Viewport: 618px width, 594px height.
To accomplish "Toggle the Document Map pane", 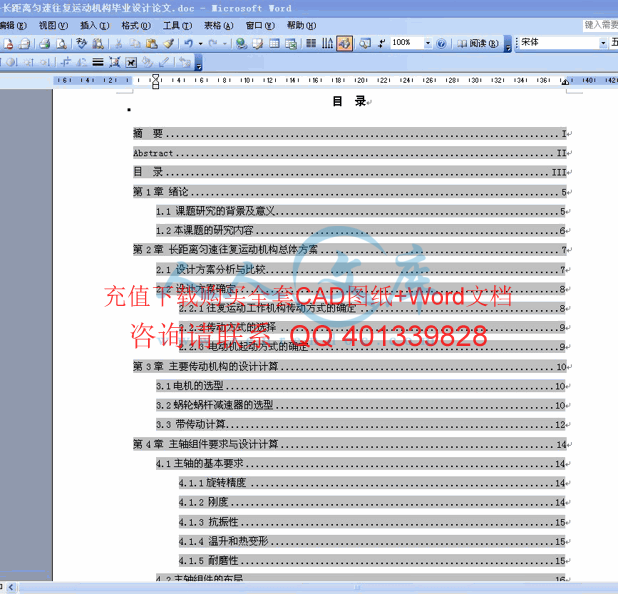I will 365,43.
